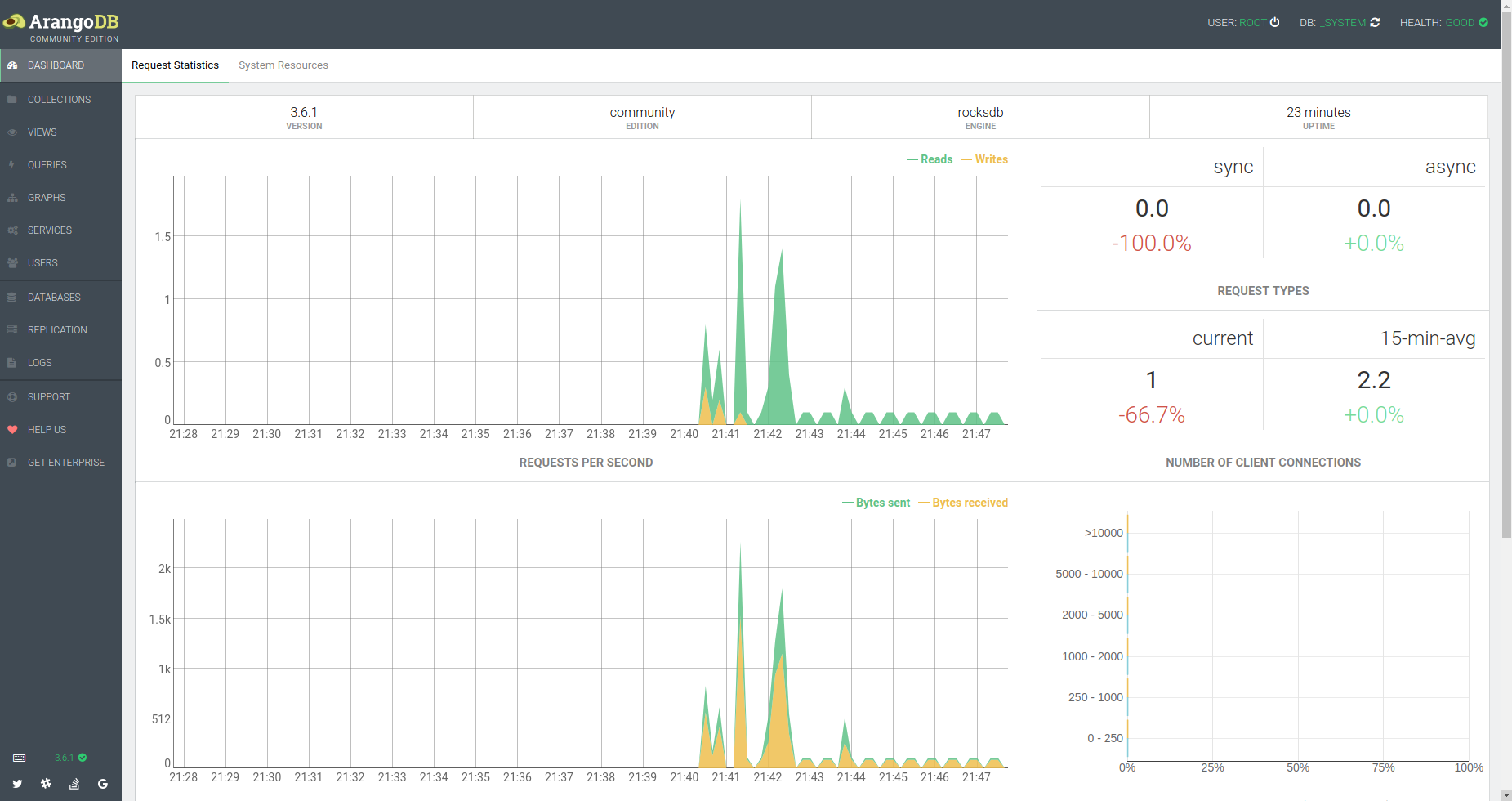The image size is (1512, 801).
Task: Open the Twitter bird icon link
Action: click(x=17, y=784)
